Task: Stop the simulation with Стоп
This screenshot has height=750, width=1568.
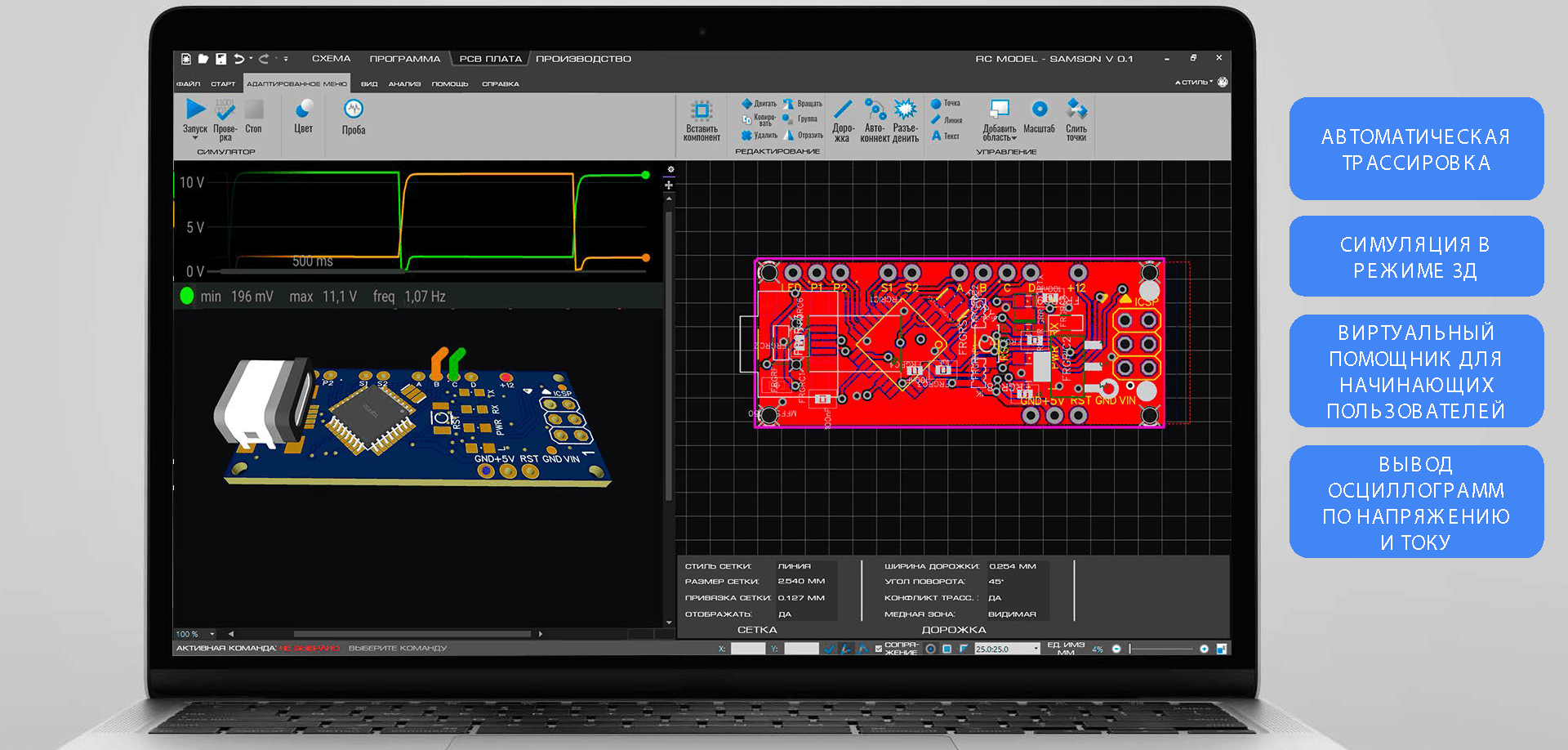Action: [254, 116]
